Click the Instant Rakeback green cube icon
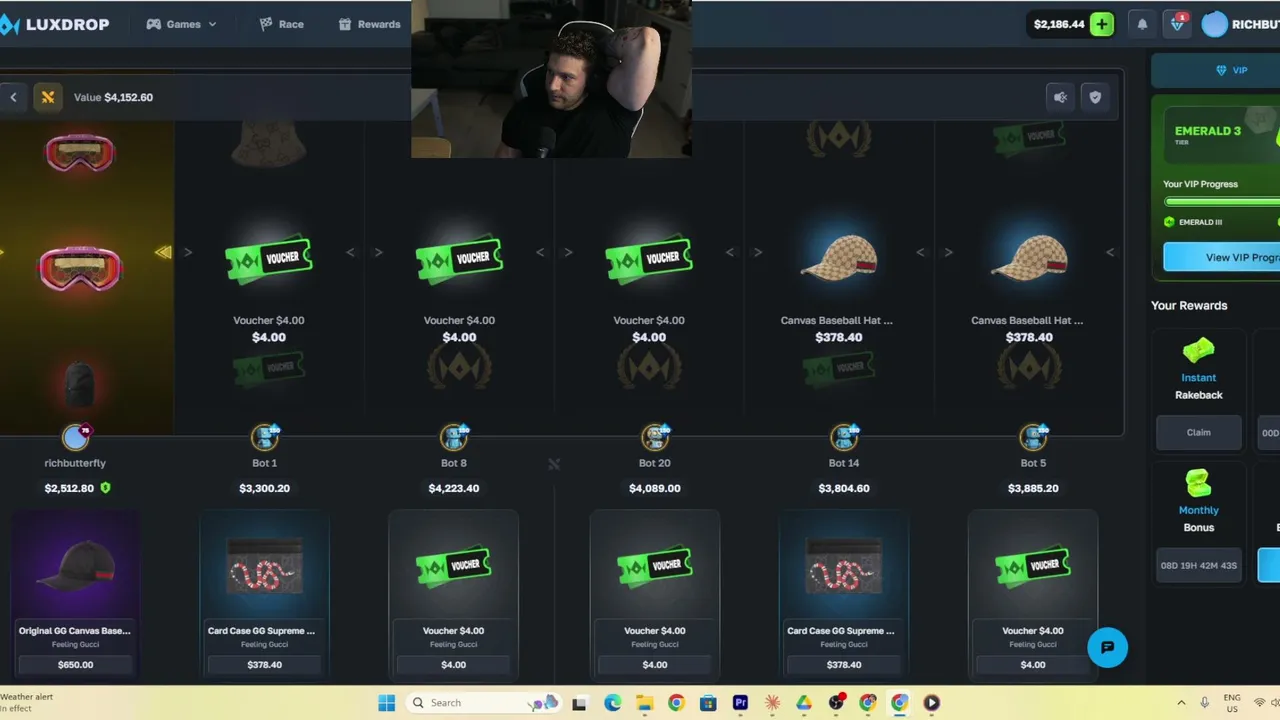This screenshot has height=720, width=1280. [1198, 350]
